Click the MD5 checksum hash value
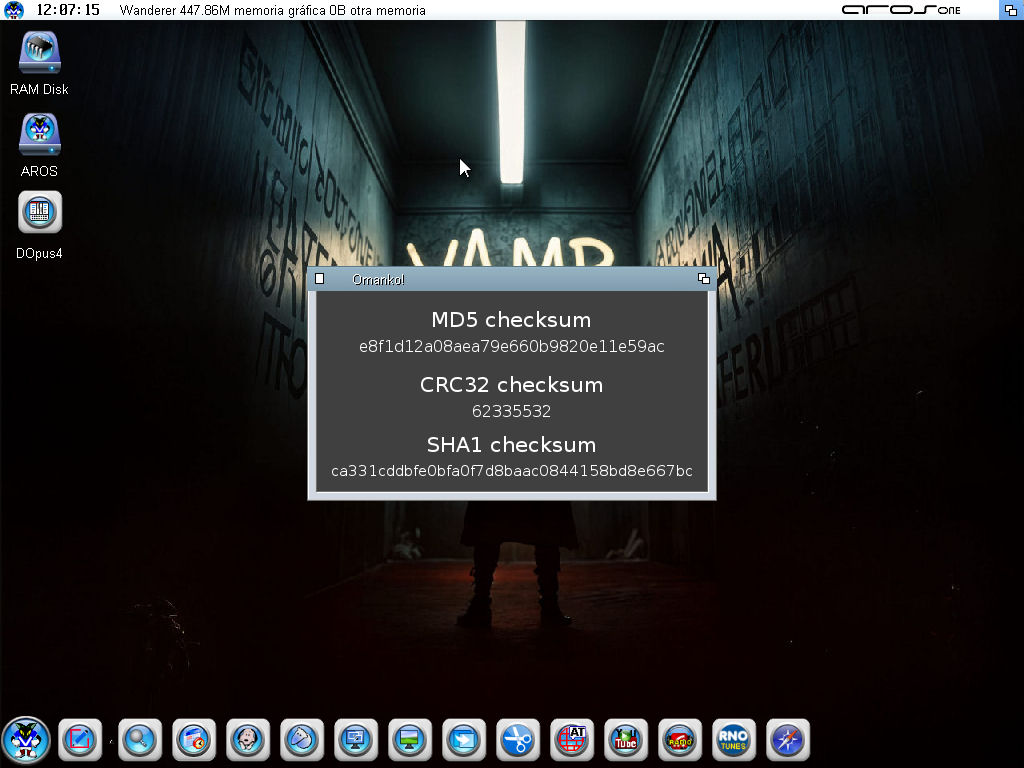 [x=511, y=347]
